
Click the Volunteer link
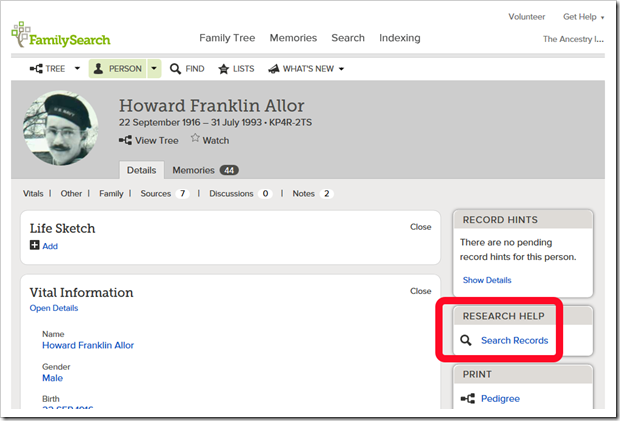coord(526,17)
